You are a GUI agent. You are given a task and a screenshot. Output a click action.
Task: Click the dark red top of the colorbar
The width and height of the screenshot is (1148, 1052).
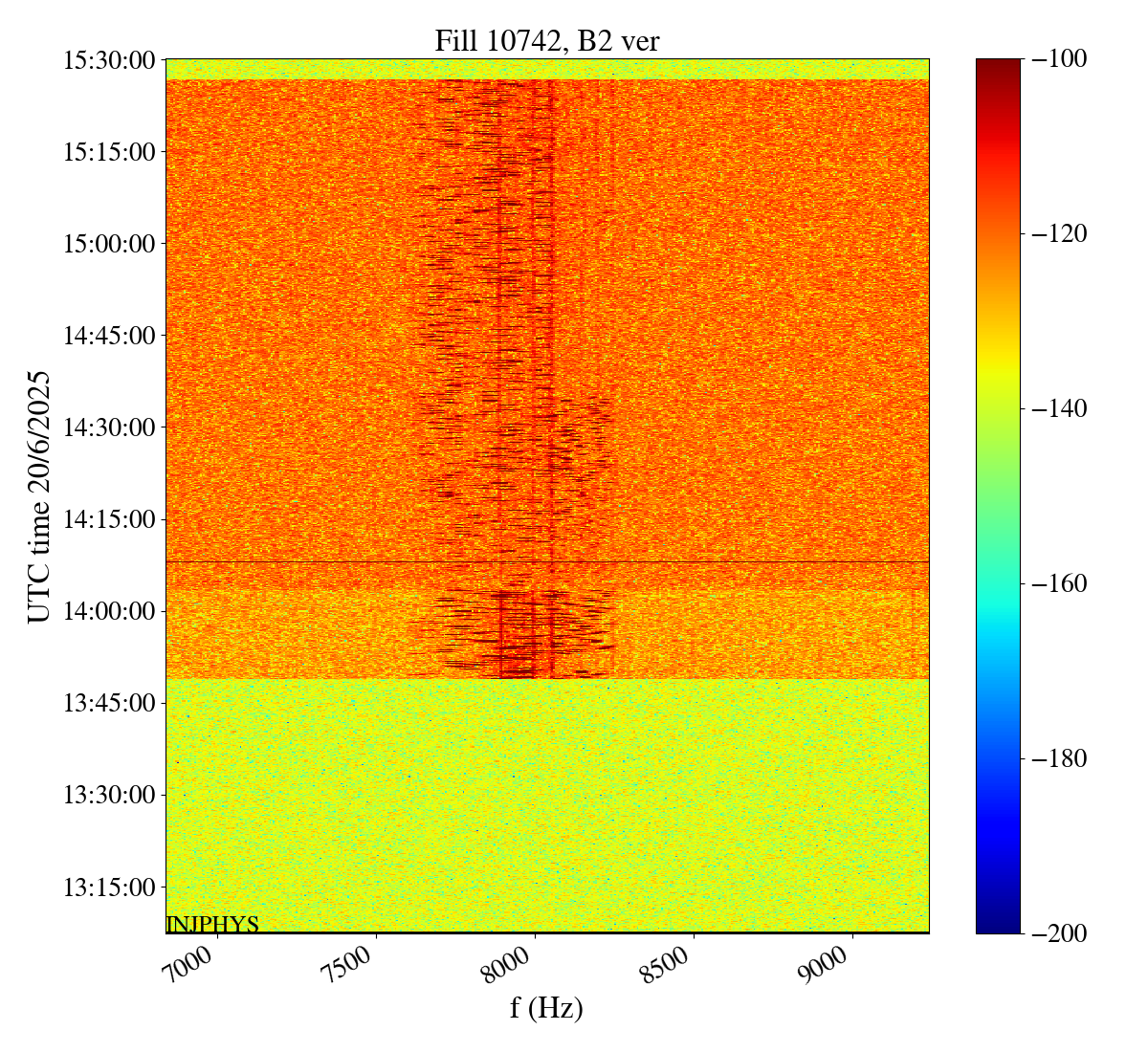998,65
